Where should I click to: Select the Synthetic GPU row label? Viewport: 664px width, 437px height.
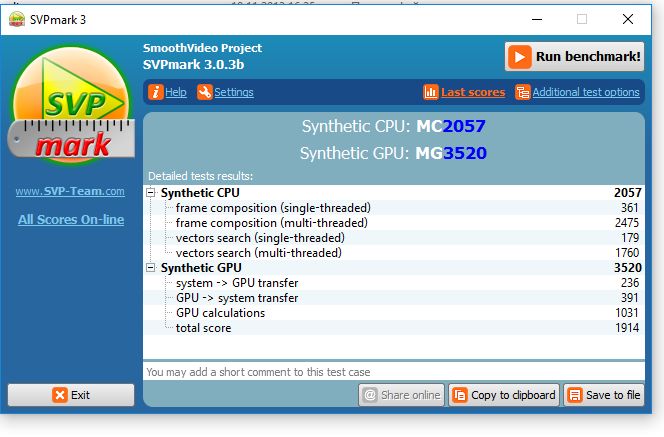201,268
